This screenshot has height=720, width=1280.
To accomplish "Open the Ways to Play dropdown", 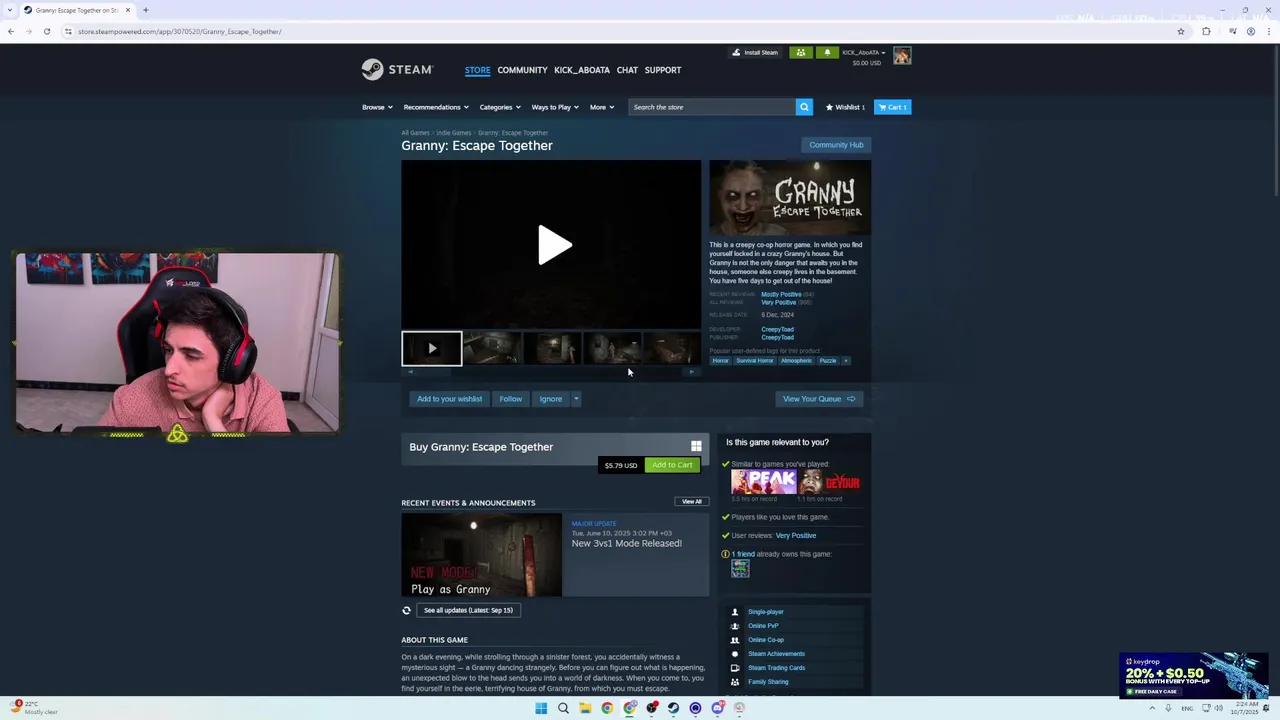I will coord(555,107).
